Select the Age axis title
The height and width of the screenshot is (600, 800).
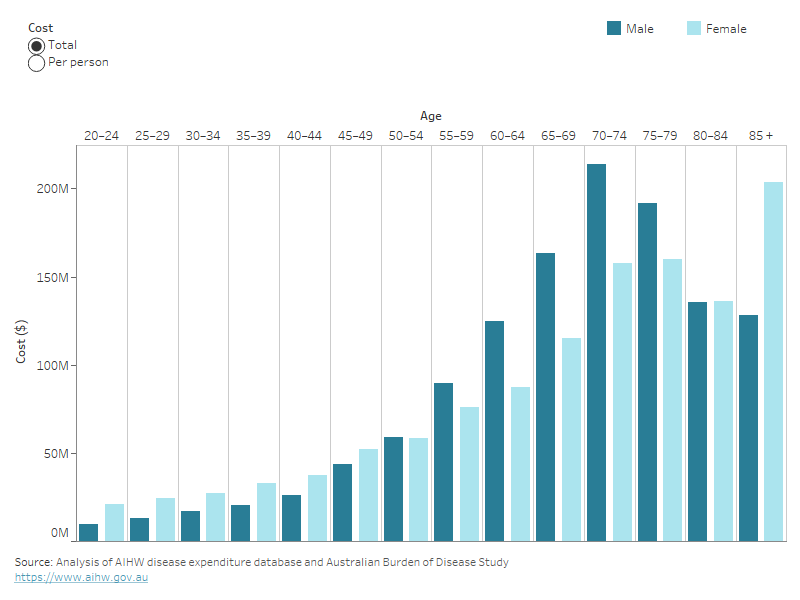tap(431, 115)
